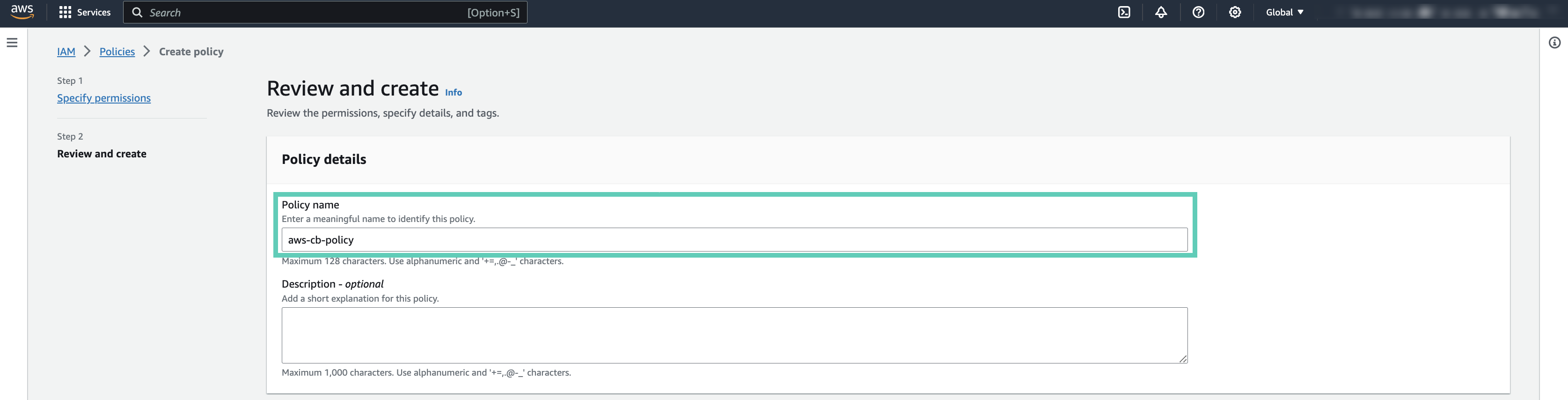Viewport: 1568px width, 400px height.
Task: Click the AWS logo home icon
Action: coord(22,12)
